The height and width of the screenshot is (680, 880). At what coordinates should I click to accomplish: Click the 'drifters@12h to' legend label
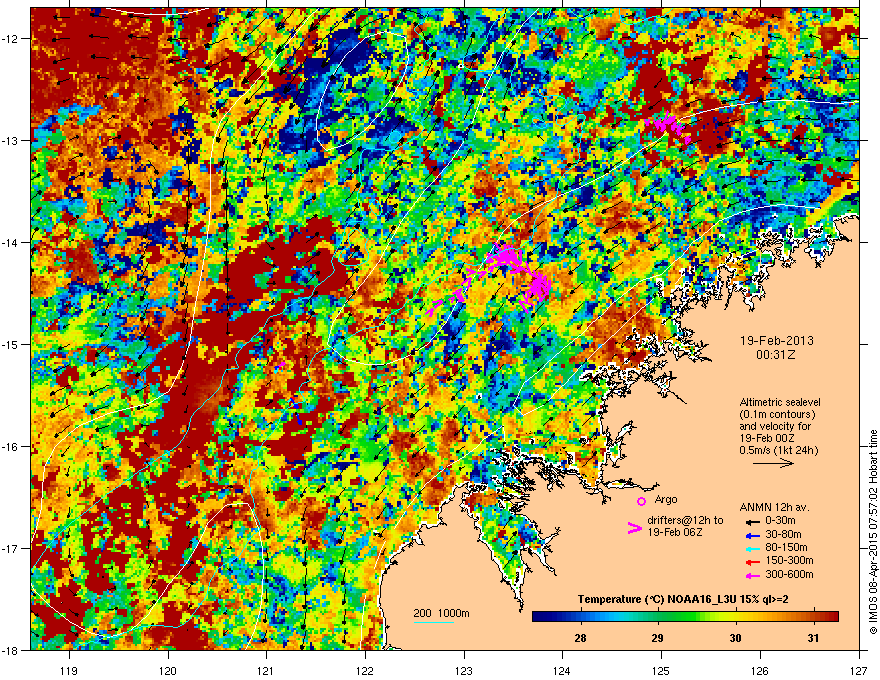coord(685,521)
